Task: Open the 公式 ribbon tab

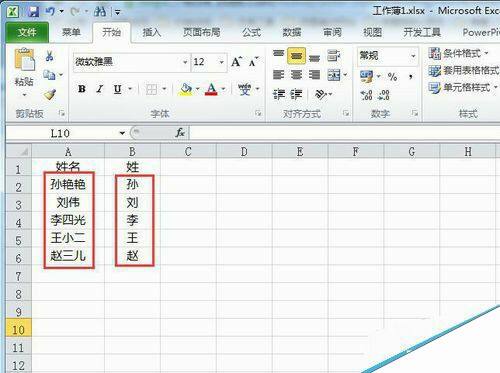Action: pyautogui.click(x=251, y=32)
